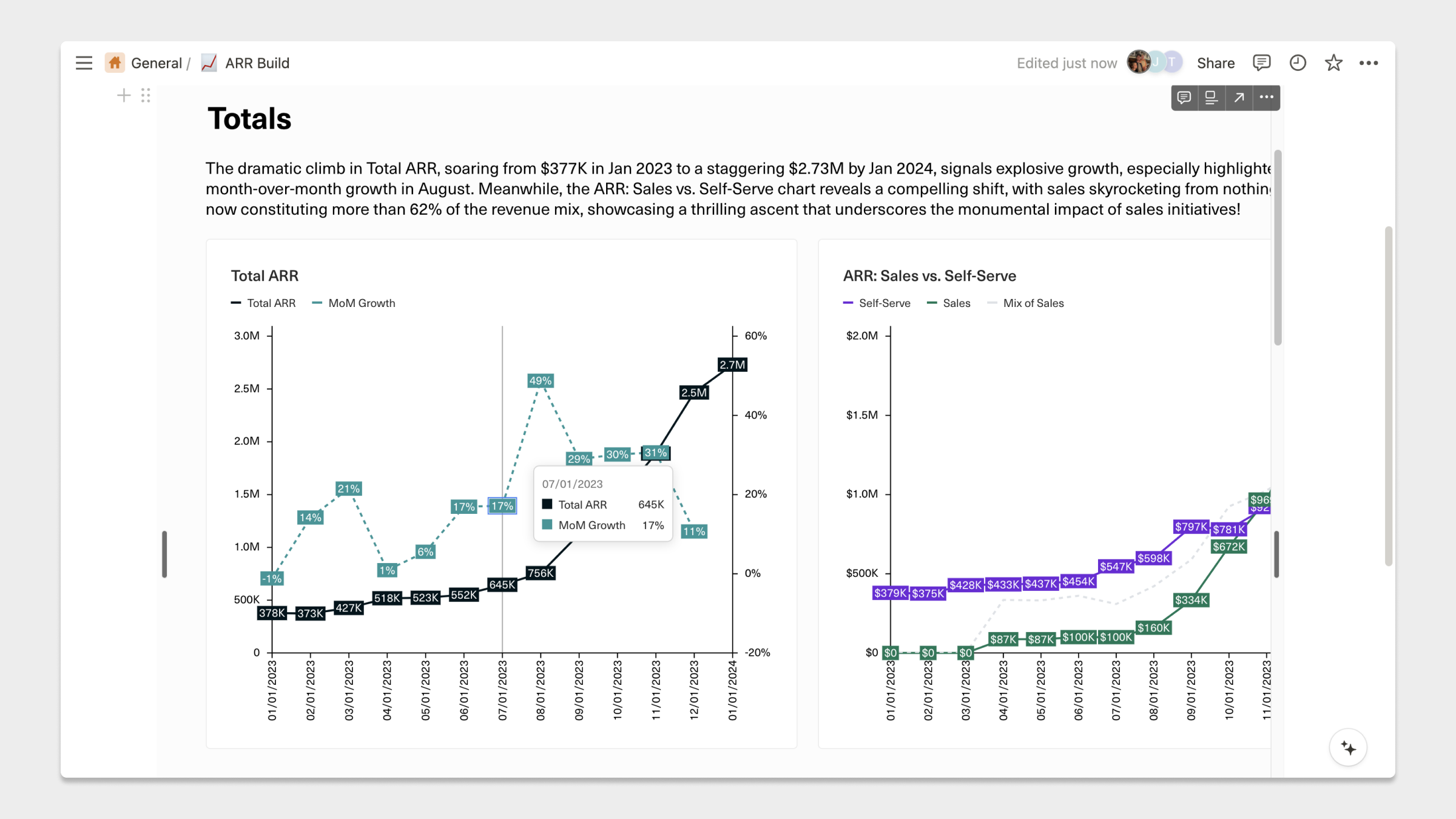This screenshot has height=819, width=1456.
Task: Click the 49% MoM Growth data point
Action: [x=540, y=381]
